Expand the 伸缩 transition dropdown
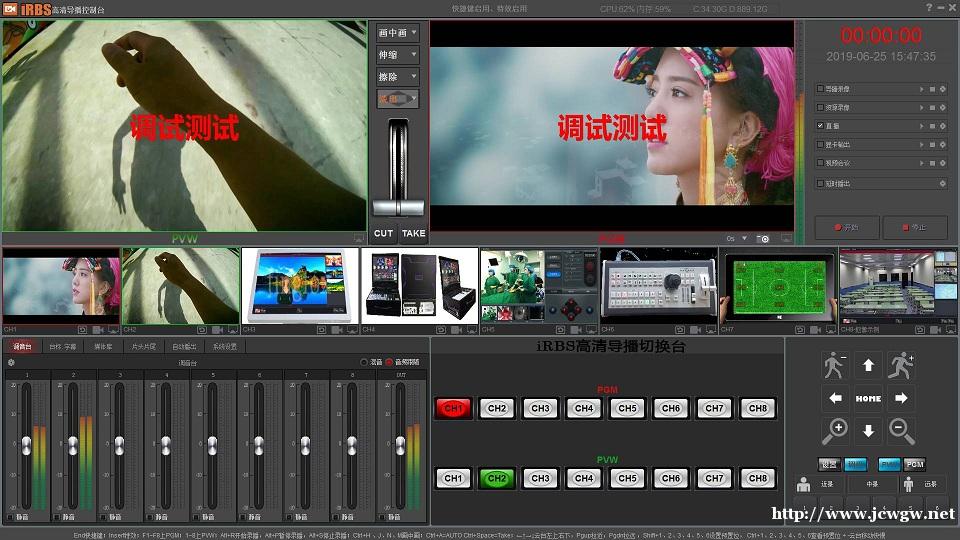 [x=397, y=54]
